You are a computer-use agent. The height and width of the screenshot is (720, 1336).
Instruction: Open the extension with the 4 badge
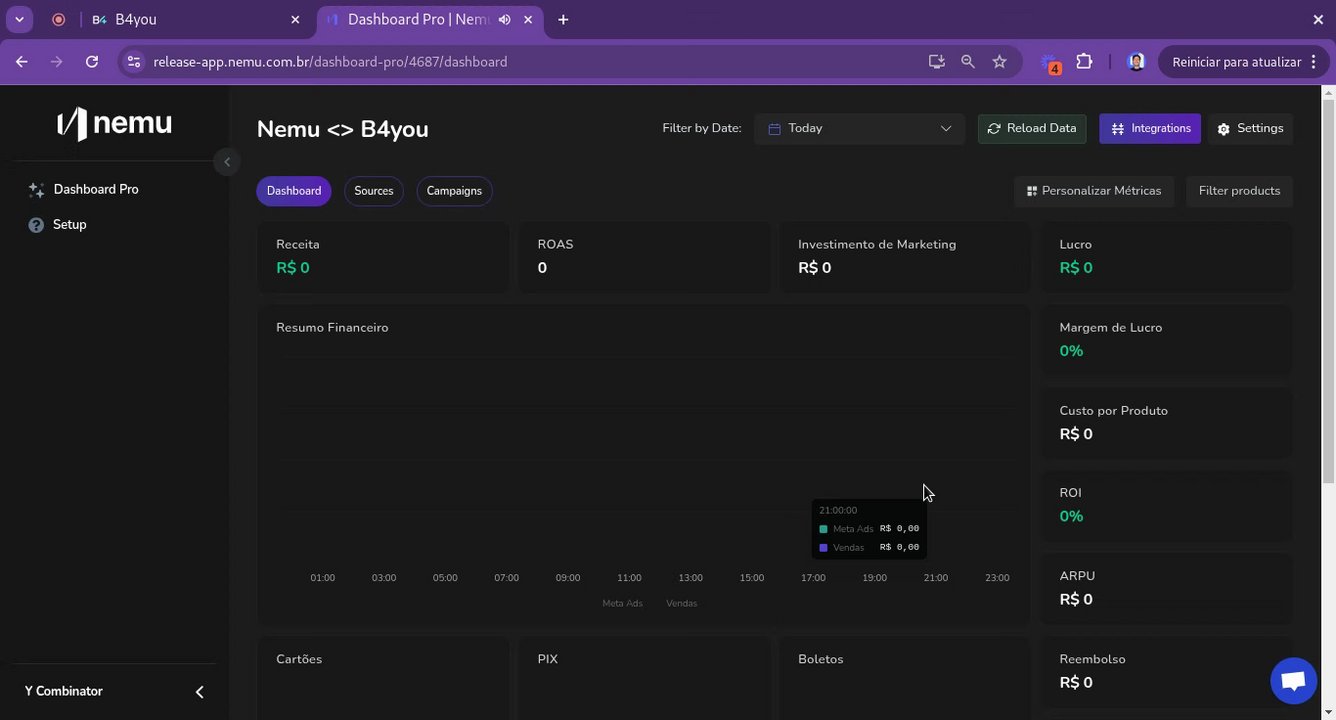(1050, 63)
